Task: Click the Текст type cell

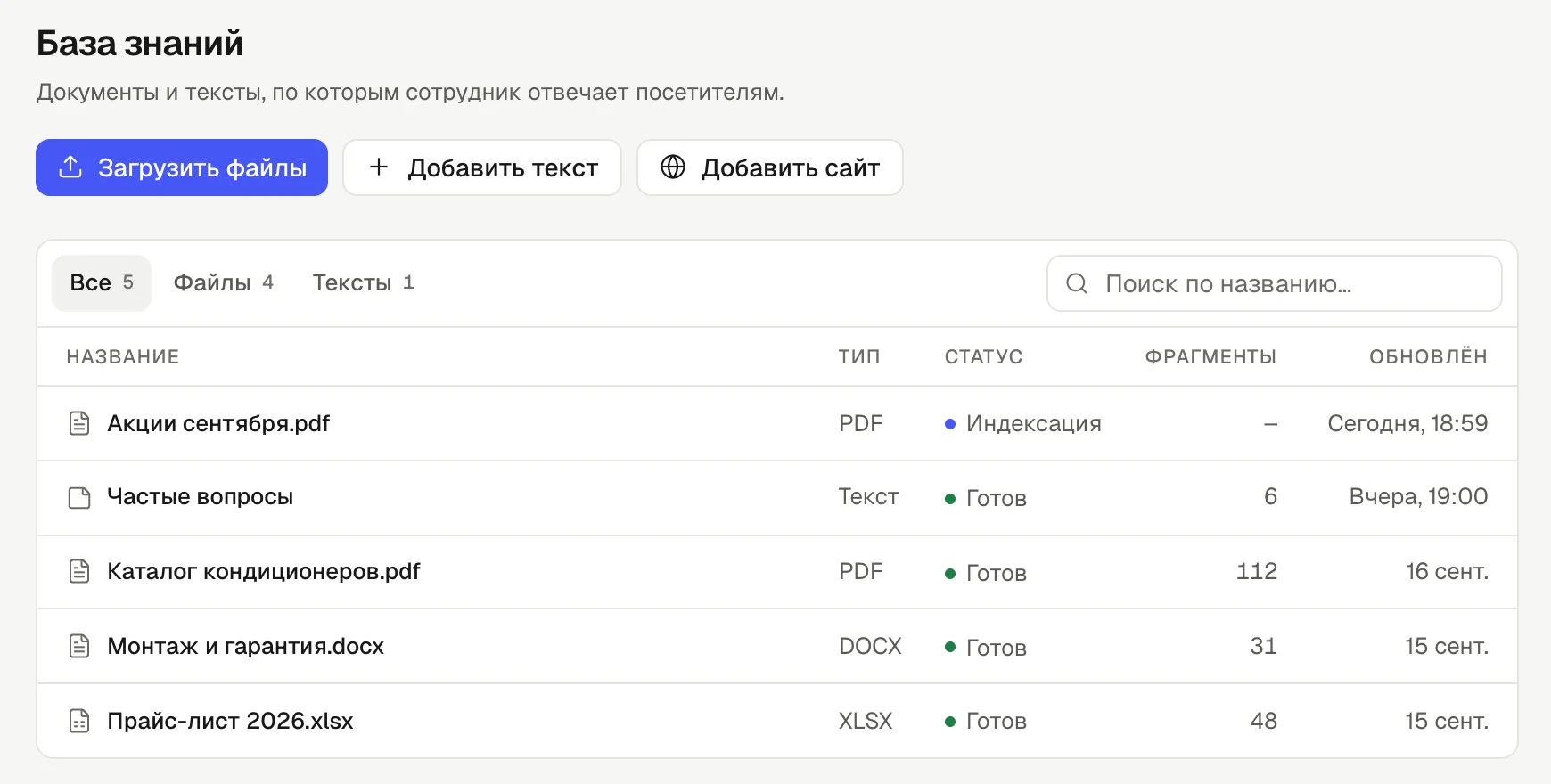Action: 868,496
